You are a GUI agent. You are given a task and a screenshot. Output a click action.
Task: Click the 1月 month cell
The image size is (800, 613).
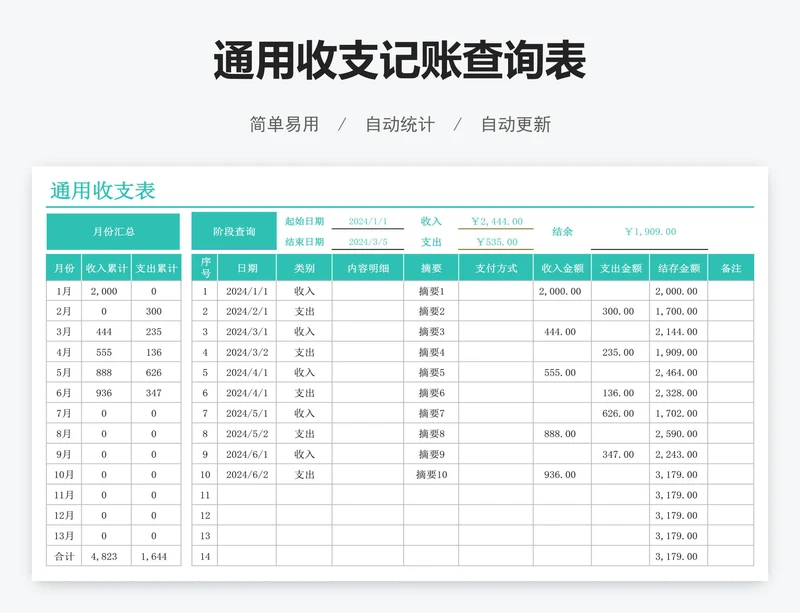(64, 291)
